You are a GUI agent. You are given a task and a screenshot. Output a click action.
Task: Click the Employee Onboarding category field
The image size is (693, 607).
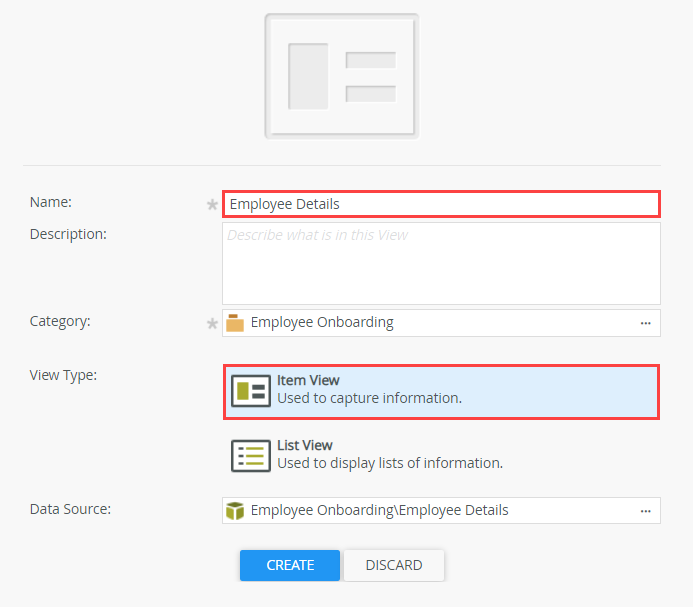pos(430,323)
